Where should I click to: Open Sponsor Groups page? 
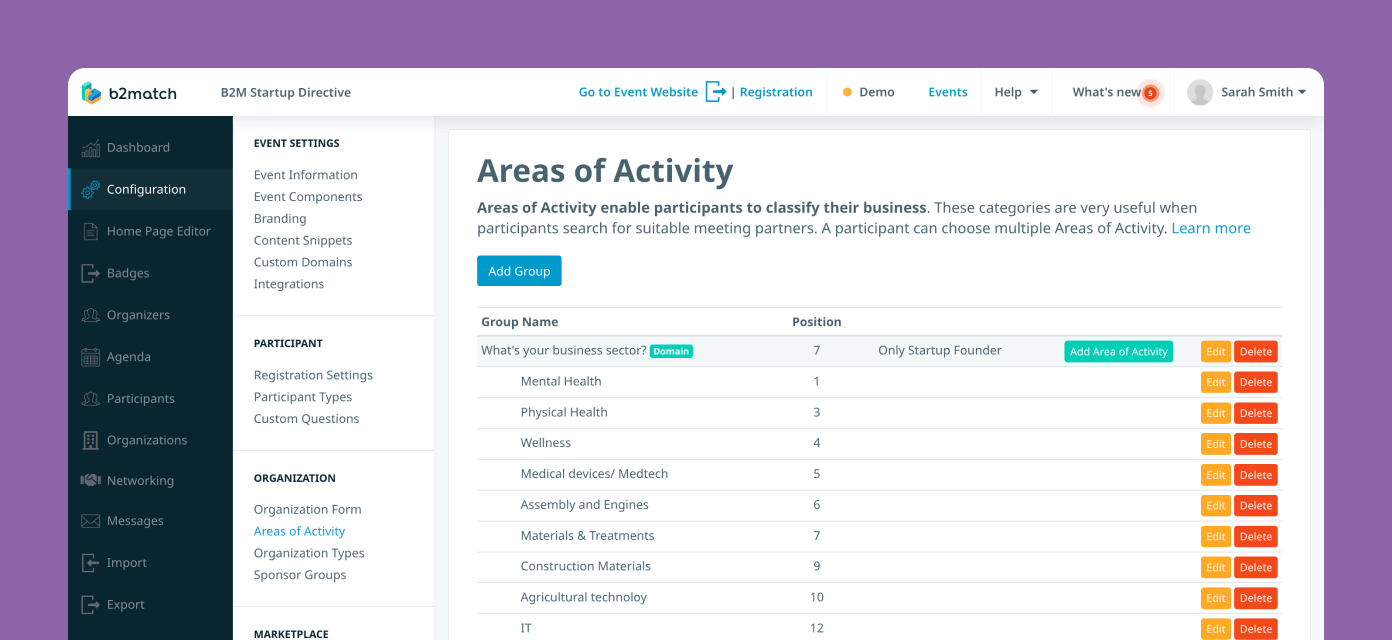pyautogui.click(x=300, y=575)
